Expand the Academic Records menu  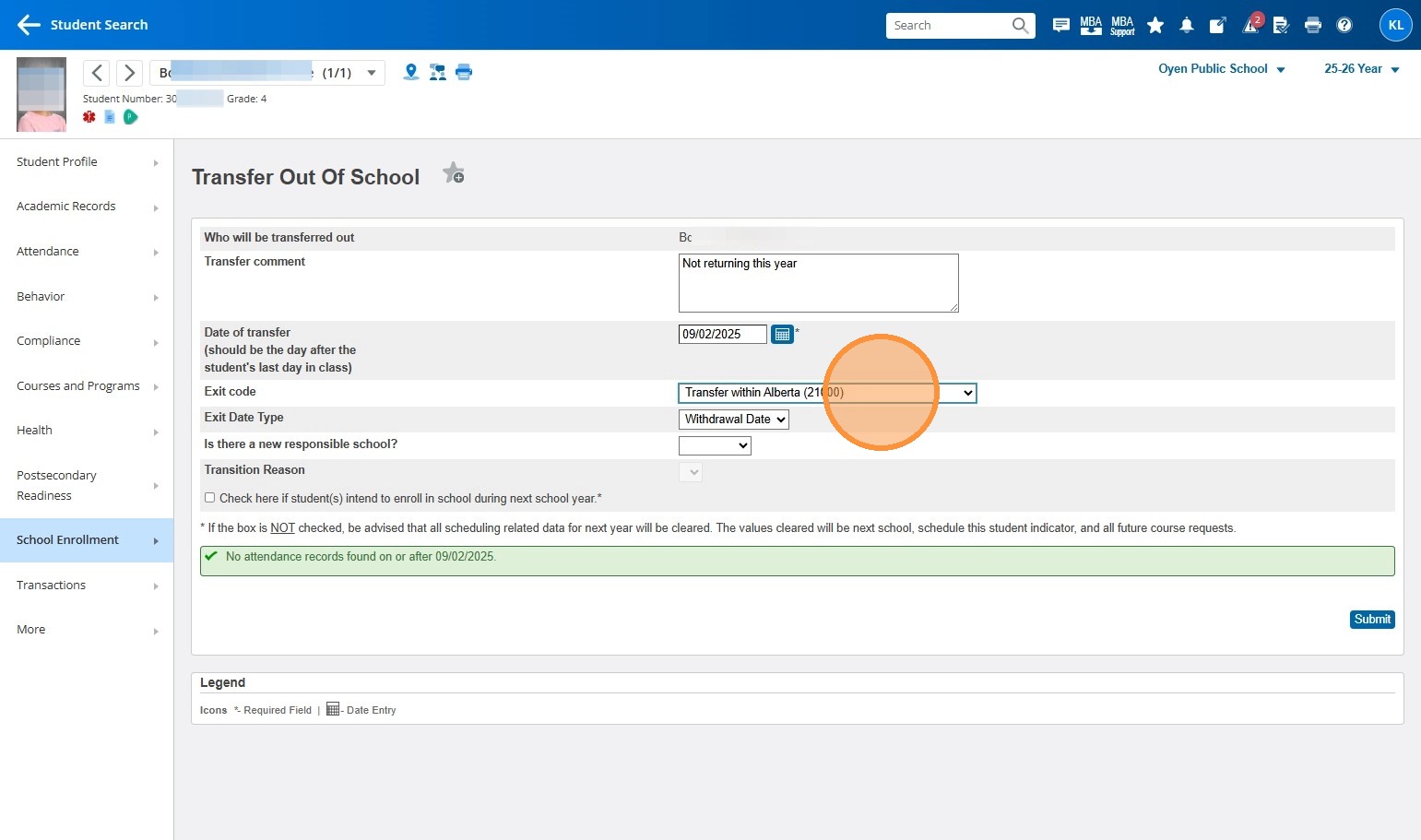(x=86, y=207)
